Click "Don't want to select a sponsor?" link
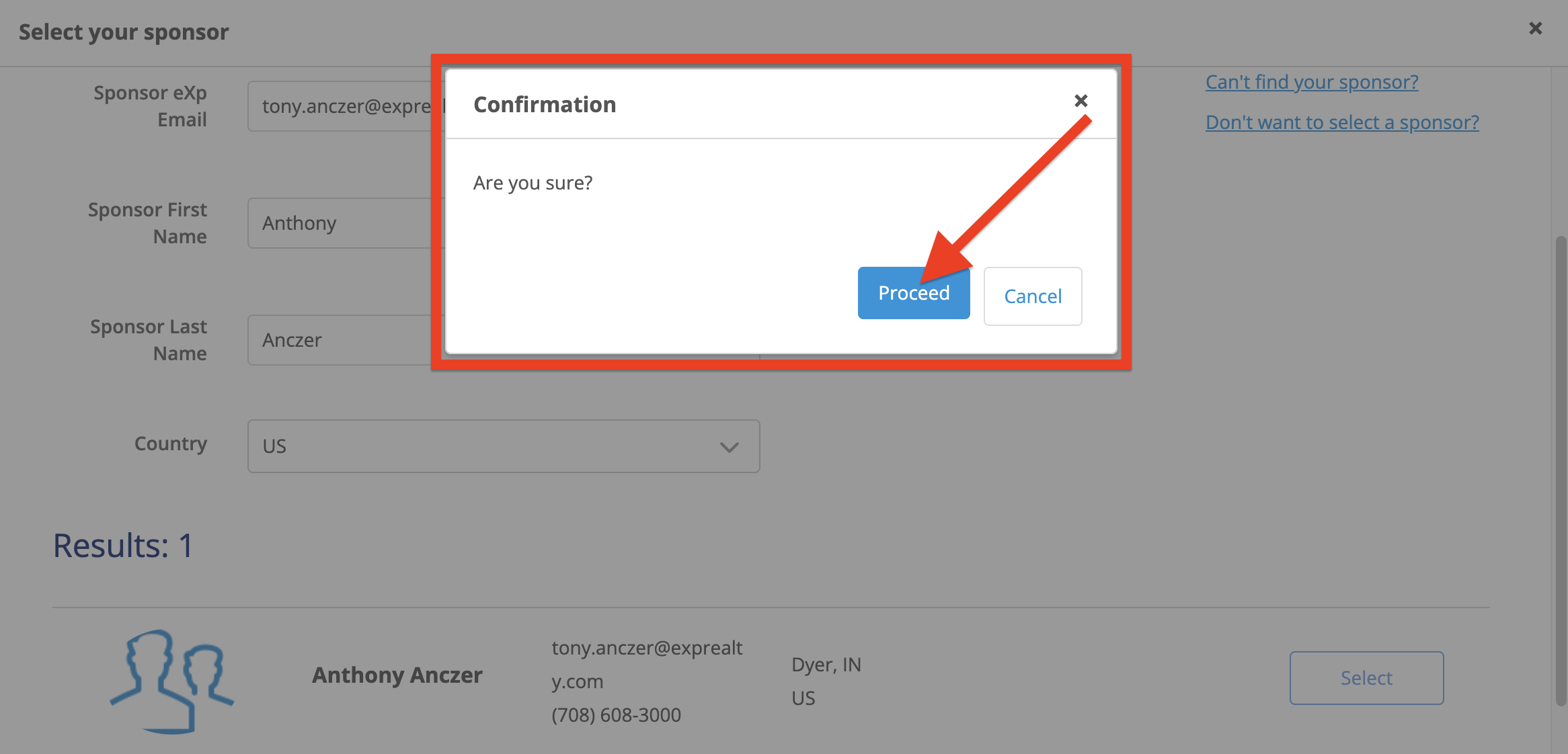Screen dimensions: 1568x754 click(x=1341, y=122)
